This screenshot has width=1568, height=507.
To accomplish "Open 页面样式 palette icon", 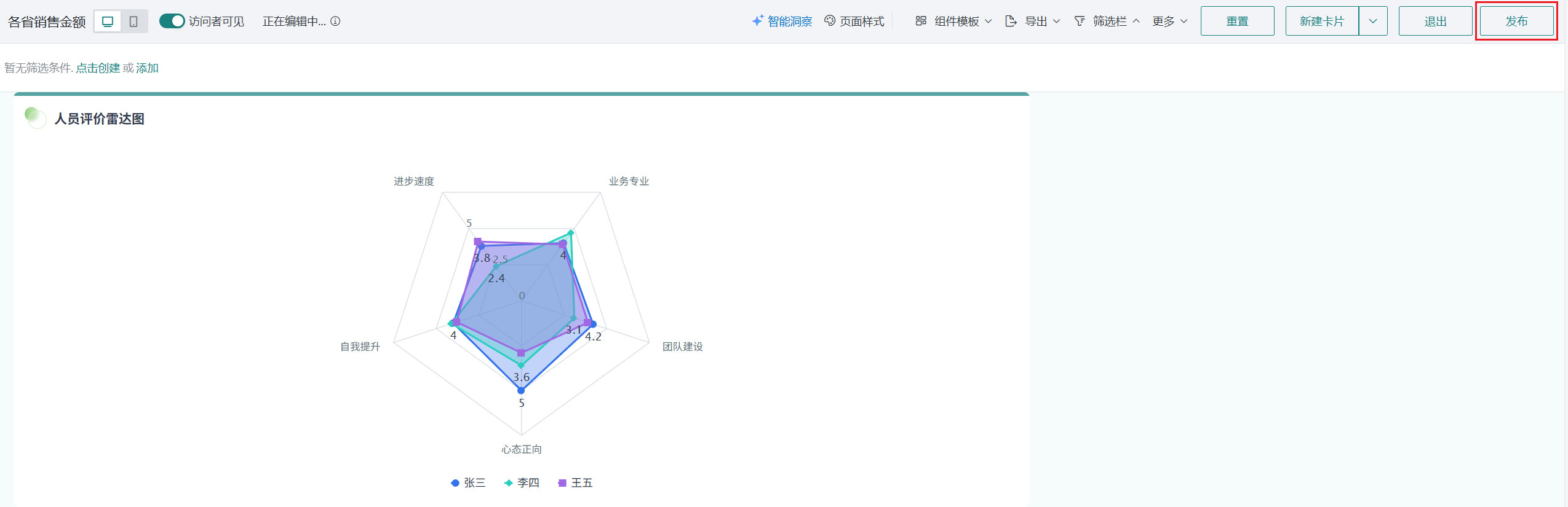I will (x=830, y=21).
